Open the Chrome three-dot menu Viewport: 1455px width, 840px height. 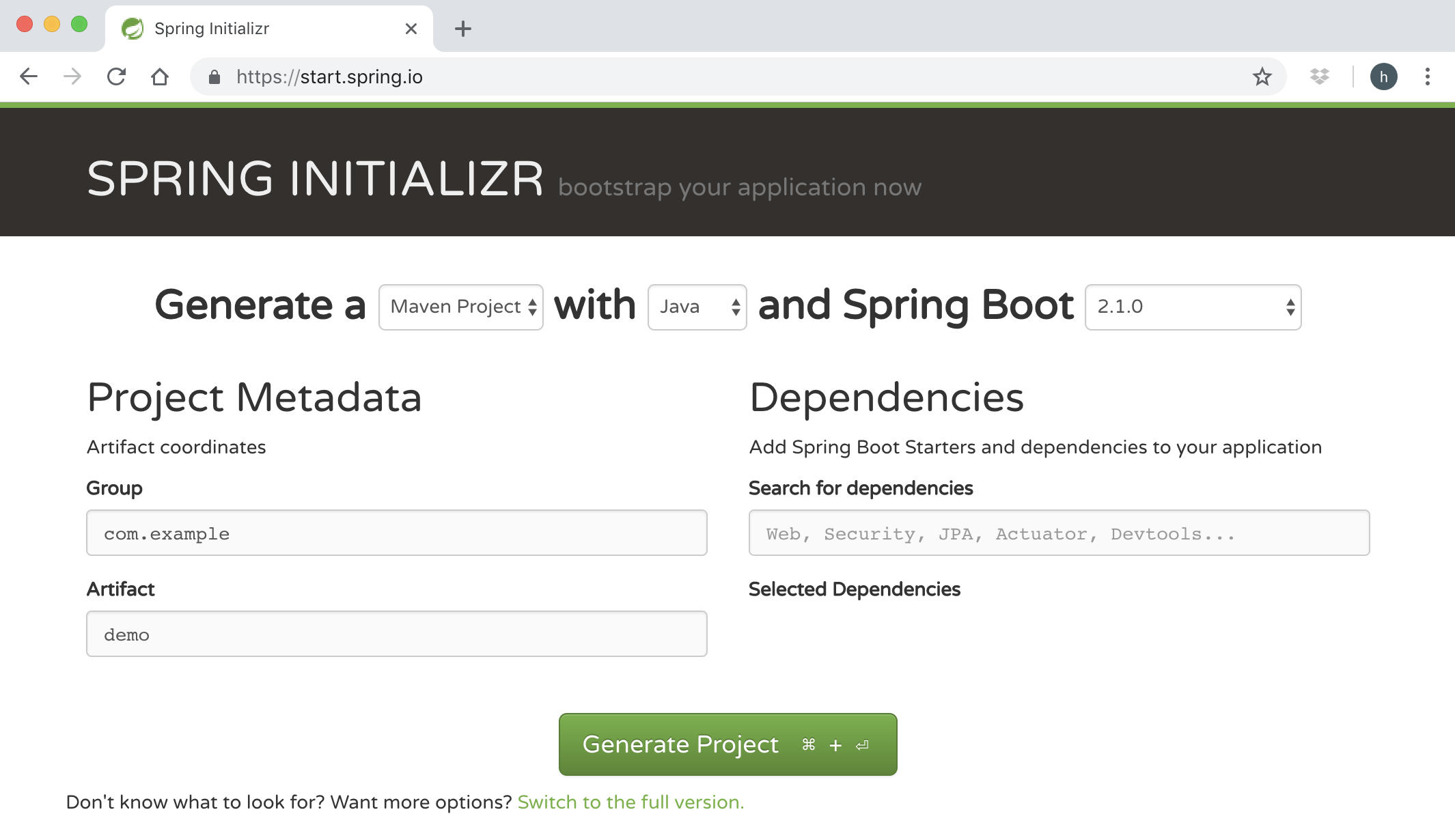click(1427, 76)
